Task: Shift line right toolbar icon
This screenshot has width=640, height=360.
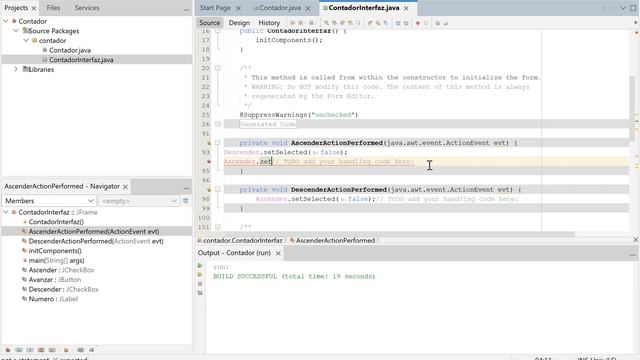Action: pos(406,23)
